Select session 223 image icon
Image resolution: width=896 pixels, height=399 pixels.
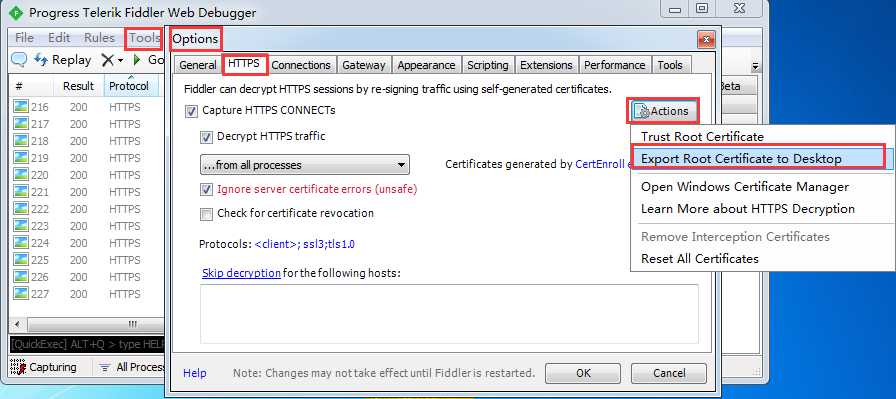click(x=21, y=226)
